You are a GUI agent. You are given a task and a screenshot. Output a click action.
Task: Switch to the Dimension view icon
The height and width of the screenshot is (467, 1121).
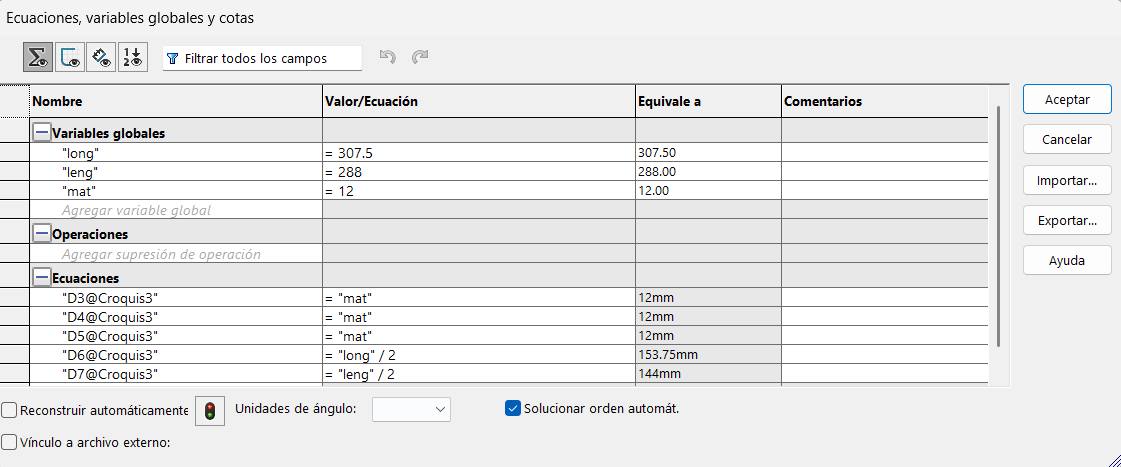click(x=101, y=58)
